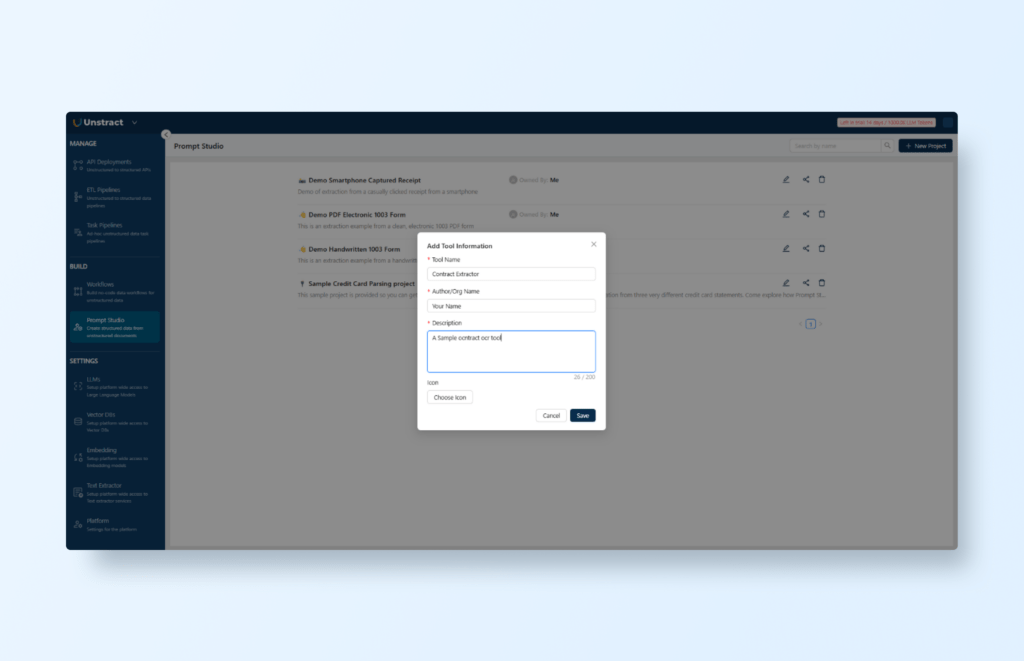Share the Demo Smartphone Captured Receipt project
1024x661 pixels.
click(806, 180)
